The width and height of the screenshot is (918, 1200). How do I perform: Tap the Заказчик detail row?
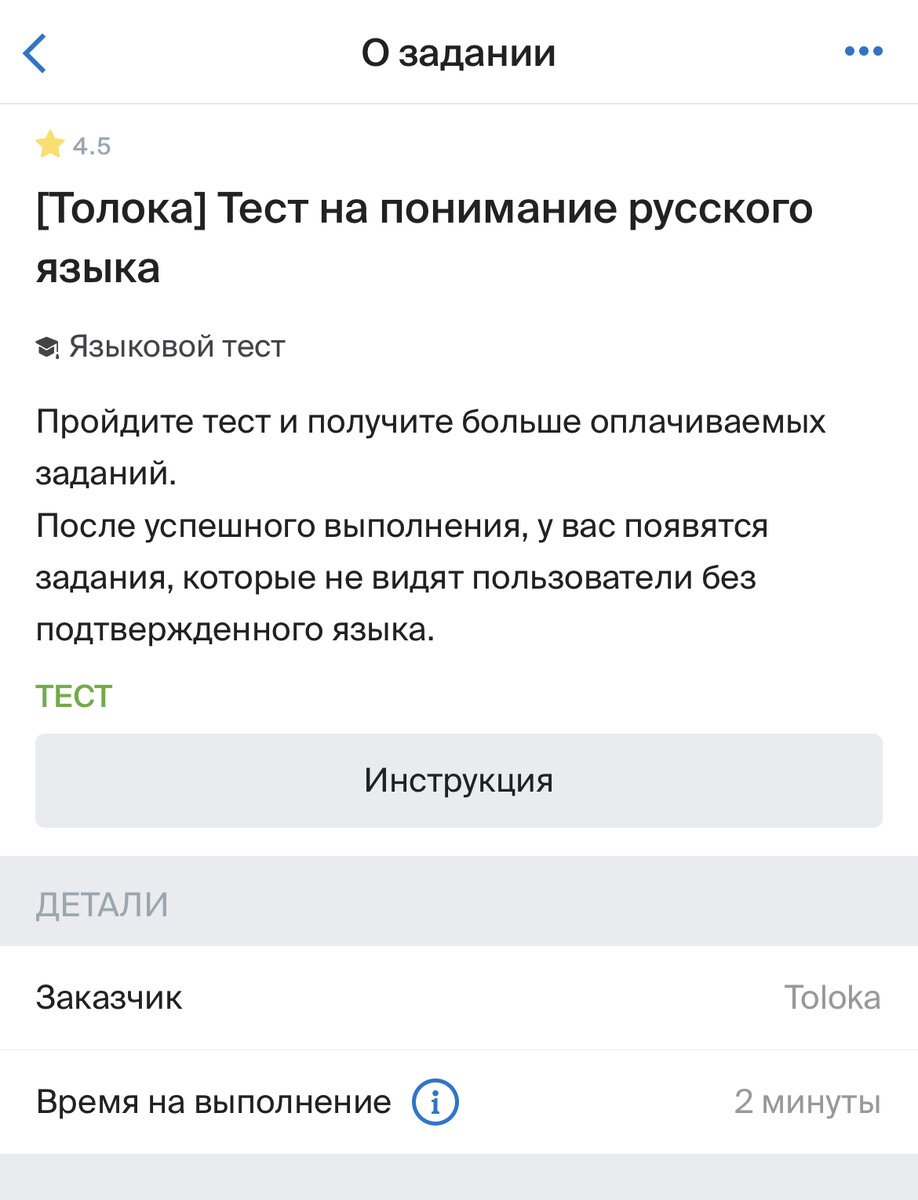pos(107,997)
